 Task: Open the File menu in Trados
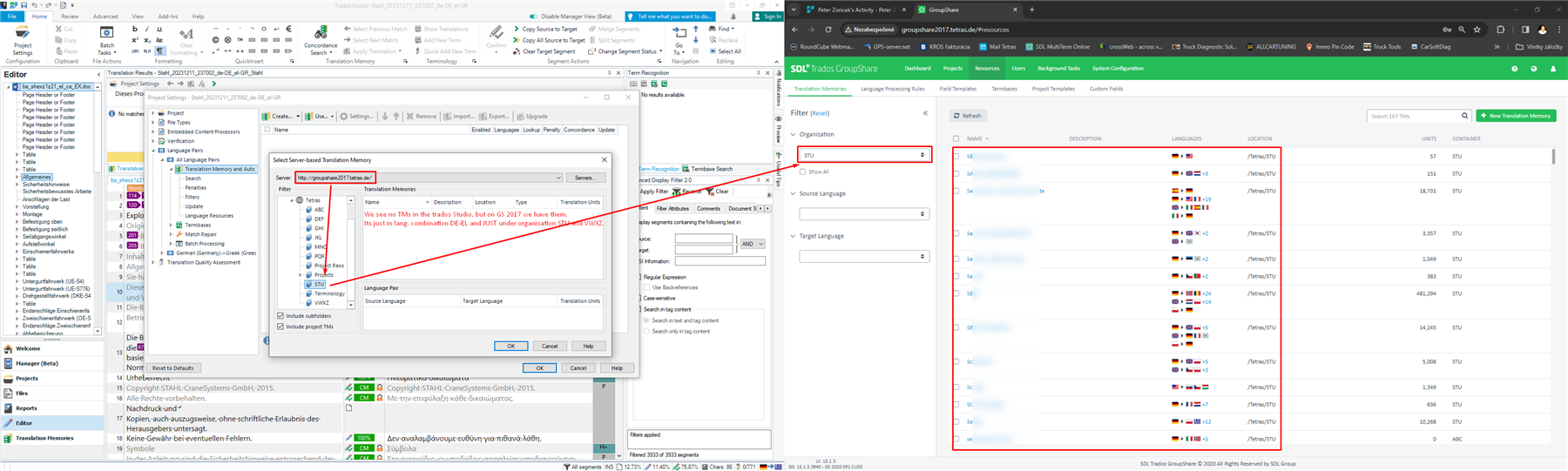[x=12, y=17]
